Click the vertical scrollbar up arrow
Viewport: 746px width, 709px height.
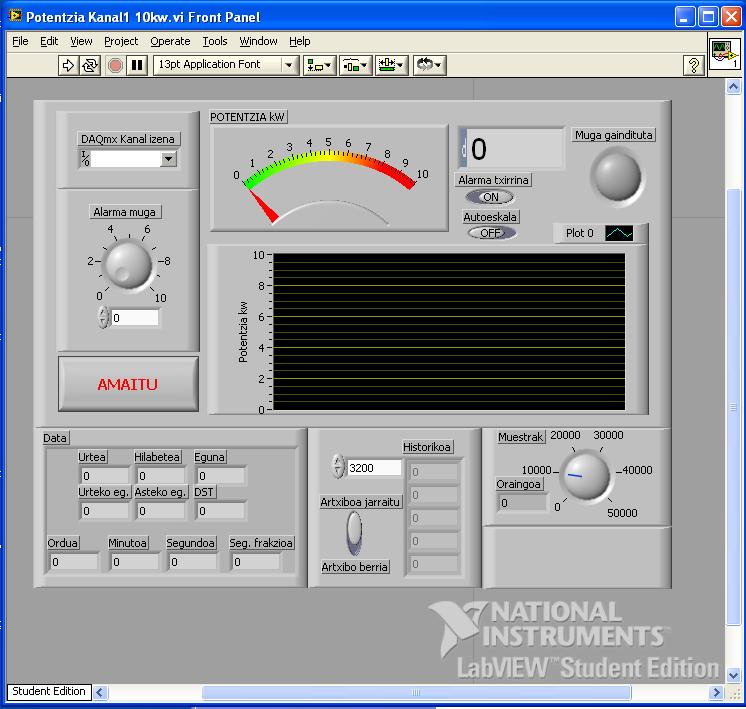[733, 87]
